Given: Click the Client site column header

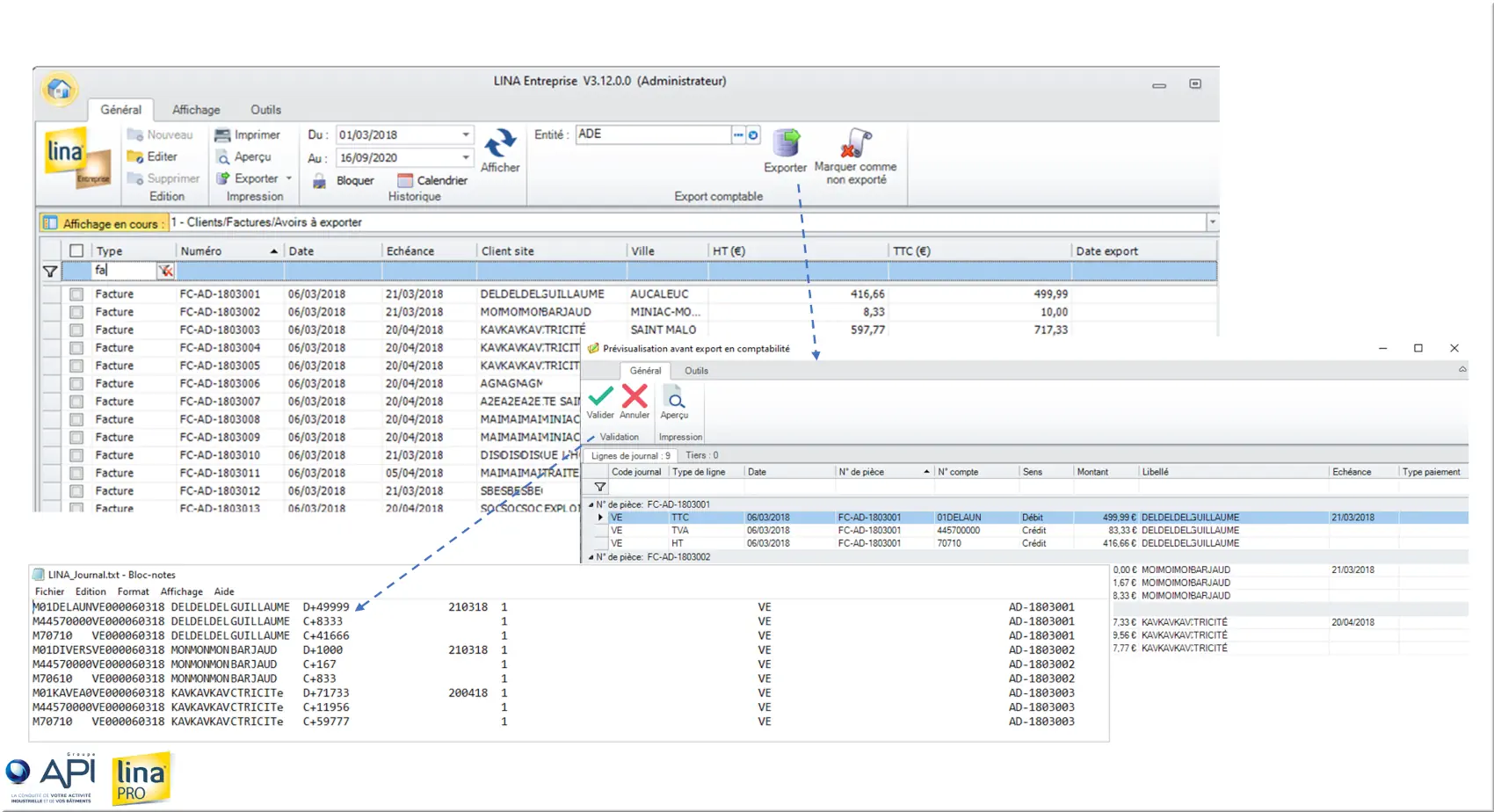Looking at the screenshot, I should click(551, 251).
